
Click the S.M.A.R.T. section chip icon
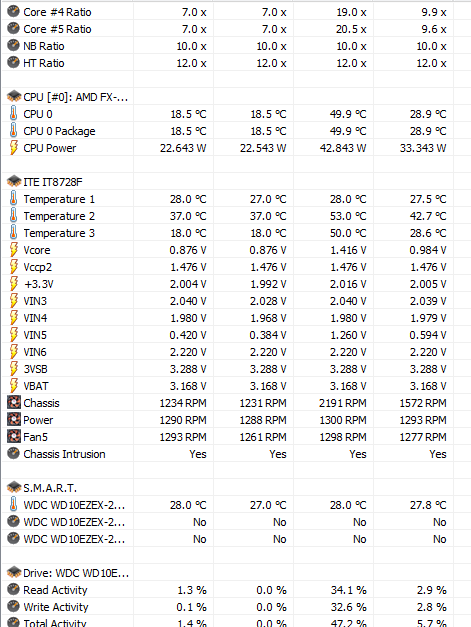14,488
